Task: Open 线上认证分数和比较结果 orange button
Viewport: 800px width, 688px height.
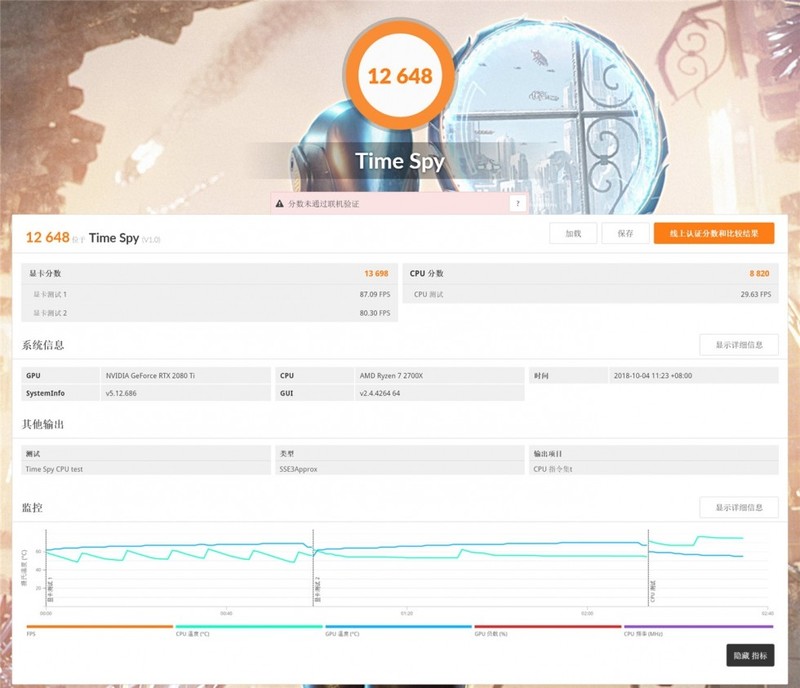Action: (716, 233)
